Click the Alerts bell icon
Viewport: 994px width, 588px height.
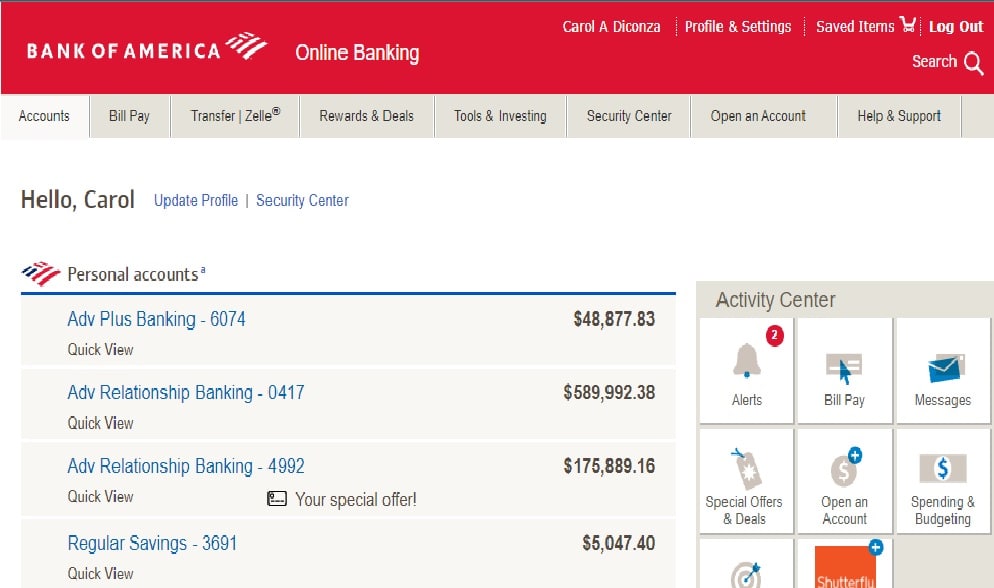(746, 361)
